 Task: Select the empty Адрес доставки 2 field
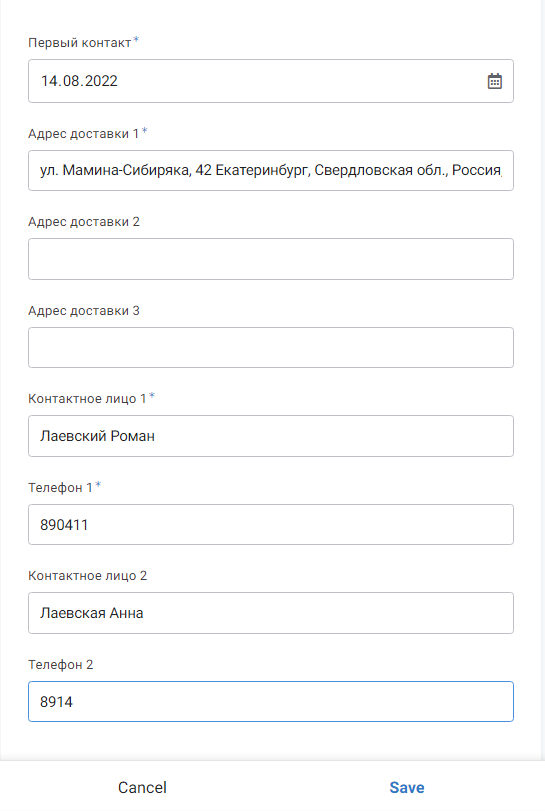(x=270, y=259)
